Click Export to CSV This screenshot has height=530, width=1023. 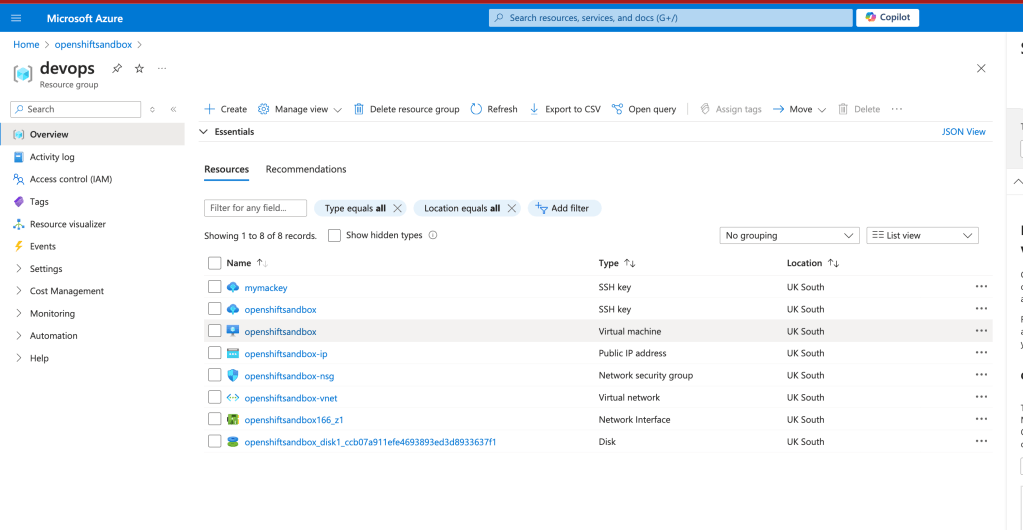tap(565, 109)
